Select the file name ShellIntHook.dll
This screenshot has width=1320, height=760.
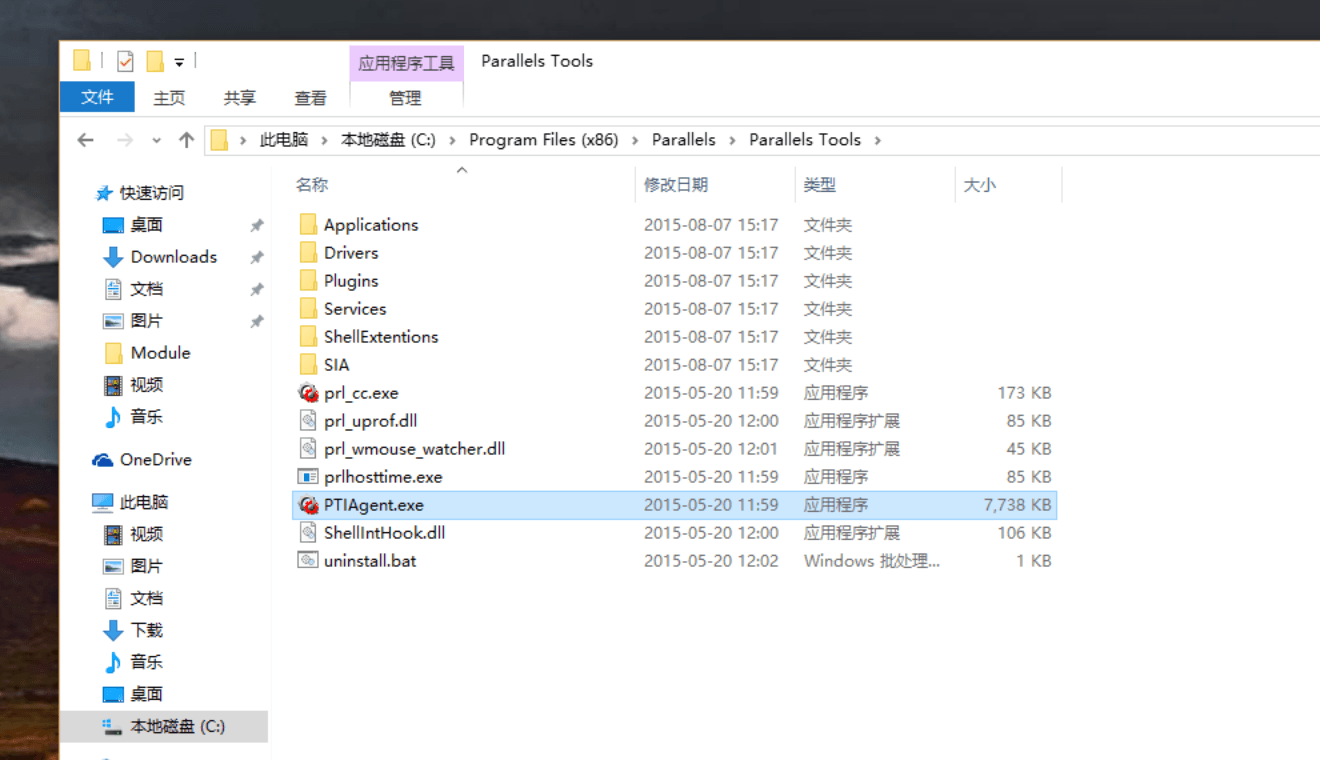click(x=385, y=533)
